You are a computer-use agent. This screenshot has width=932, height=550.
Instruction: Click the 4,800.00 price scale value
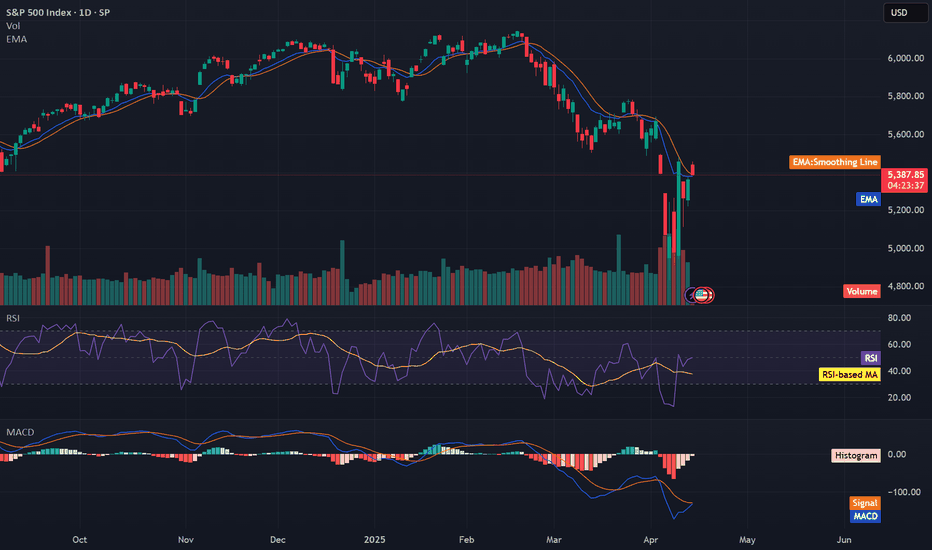[906, 286]
